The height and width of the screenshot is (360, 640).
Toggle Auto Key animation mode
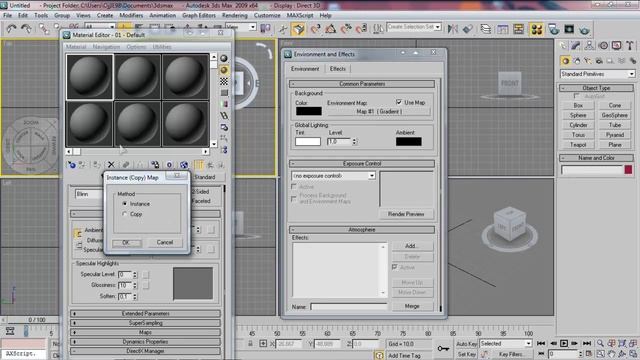pyautogui.click(x=467, y=344)
